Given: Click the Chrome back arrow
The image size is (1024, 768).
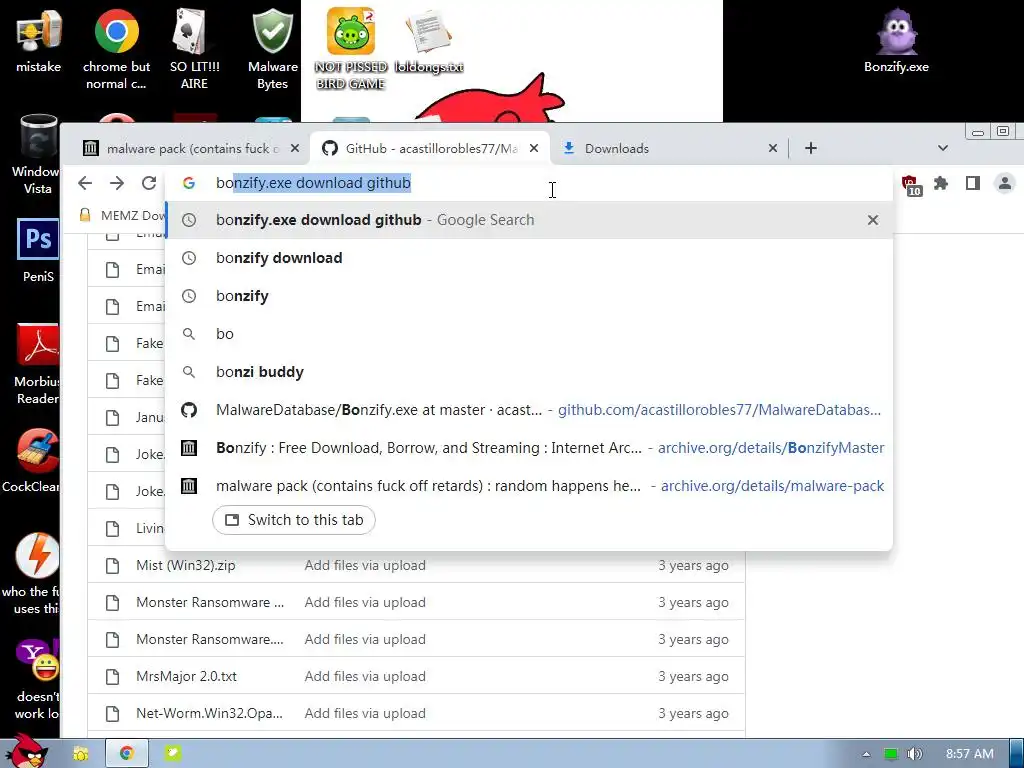Looking at the screenshot, I should click(x=85, y=183).
